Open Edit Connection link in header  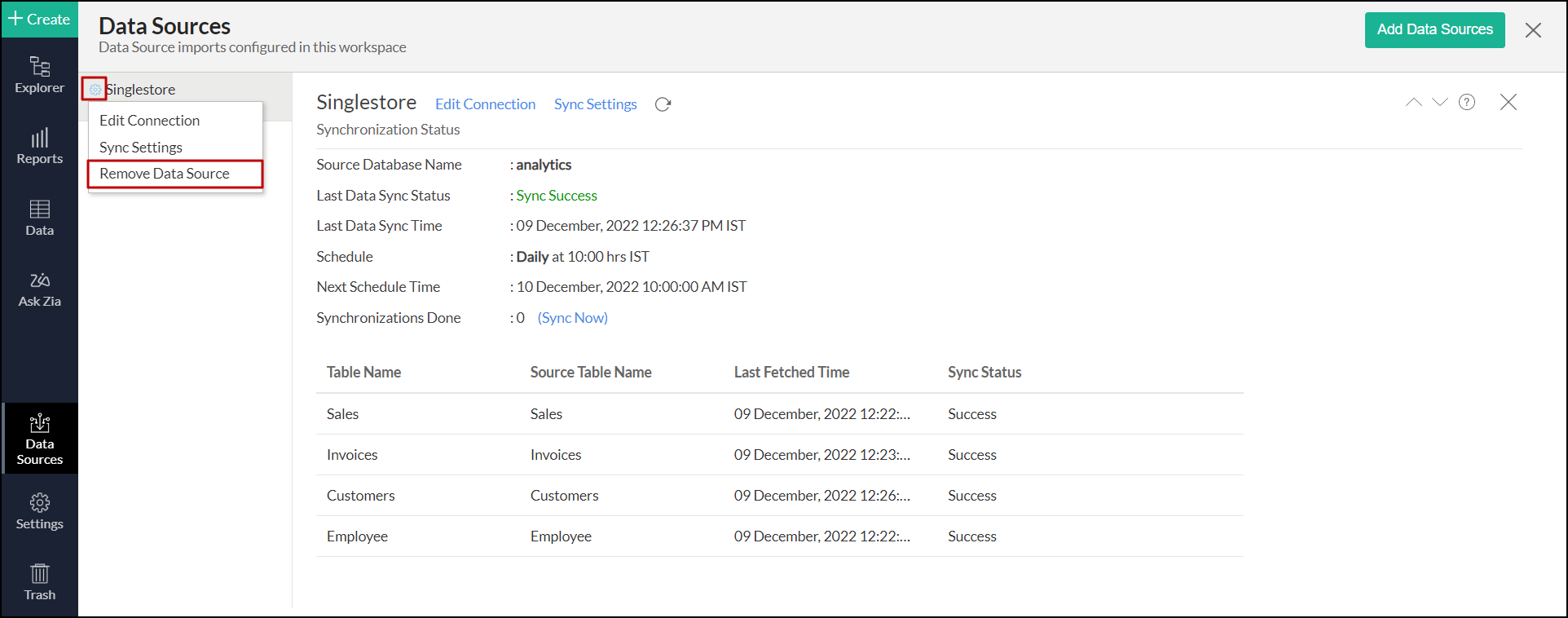[485, 104]
